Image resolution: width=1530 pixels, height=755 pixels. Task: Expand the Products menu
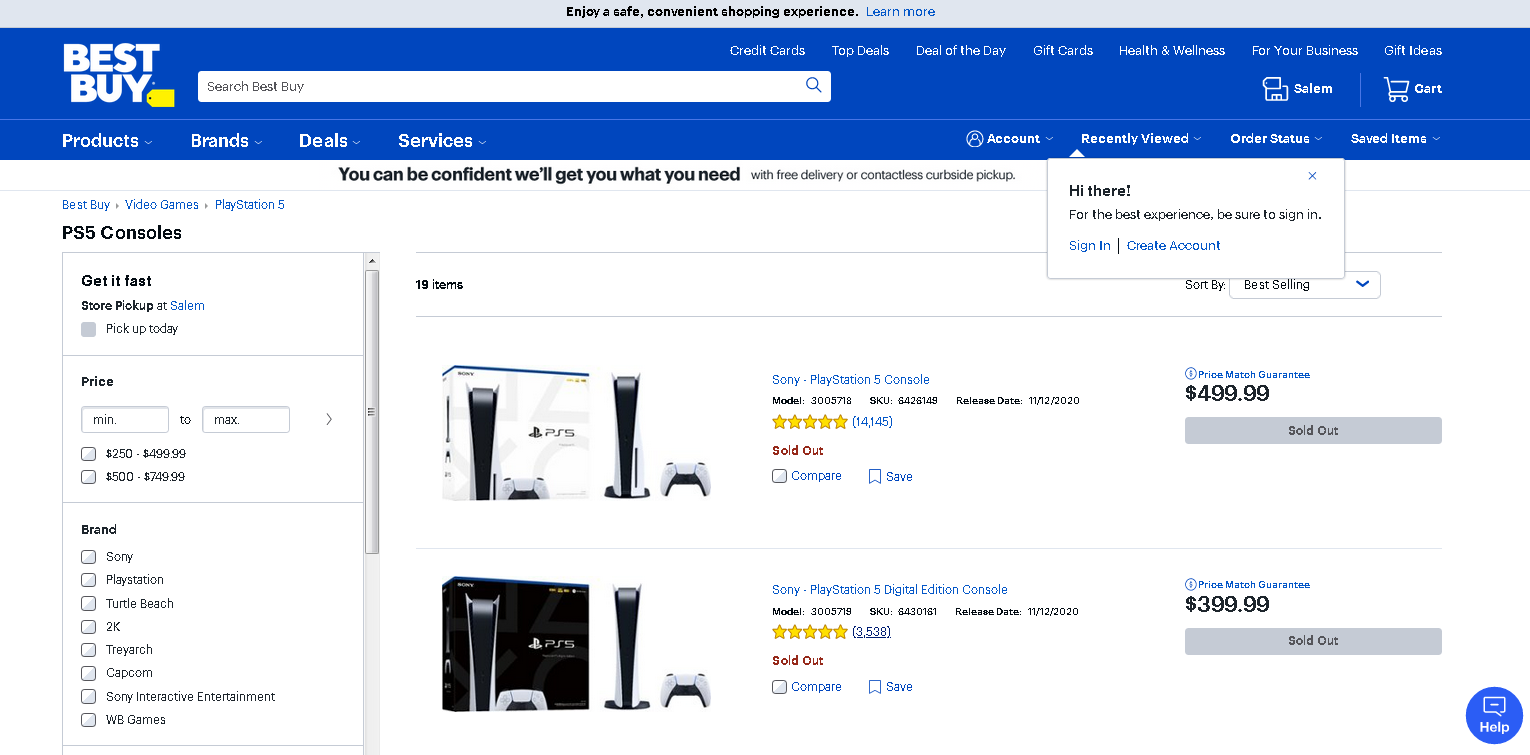[x=107, y=141]
